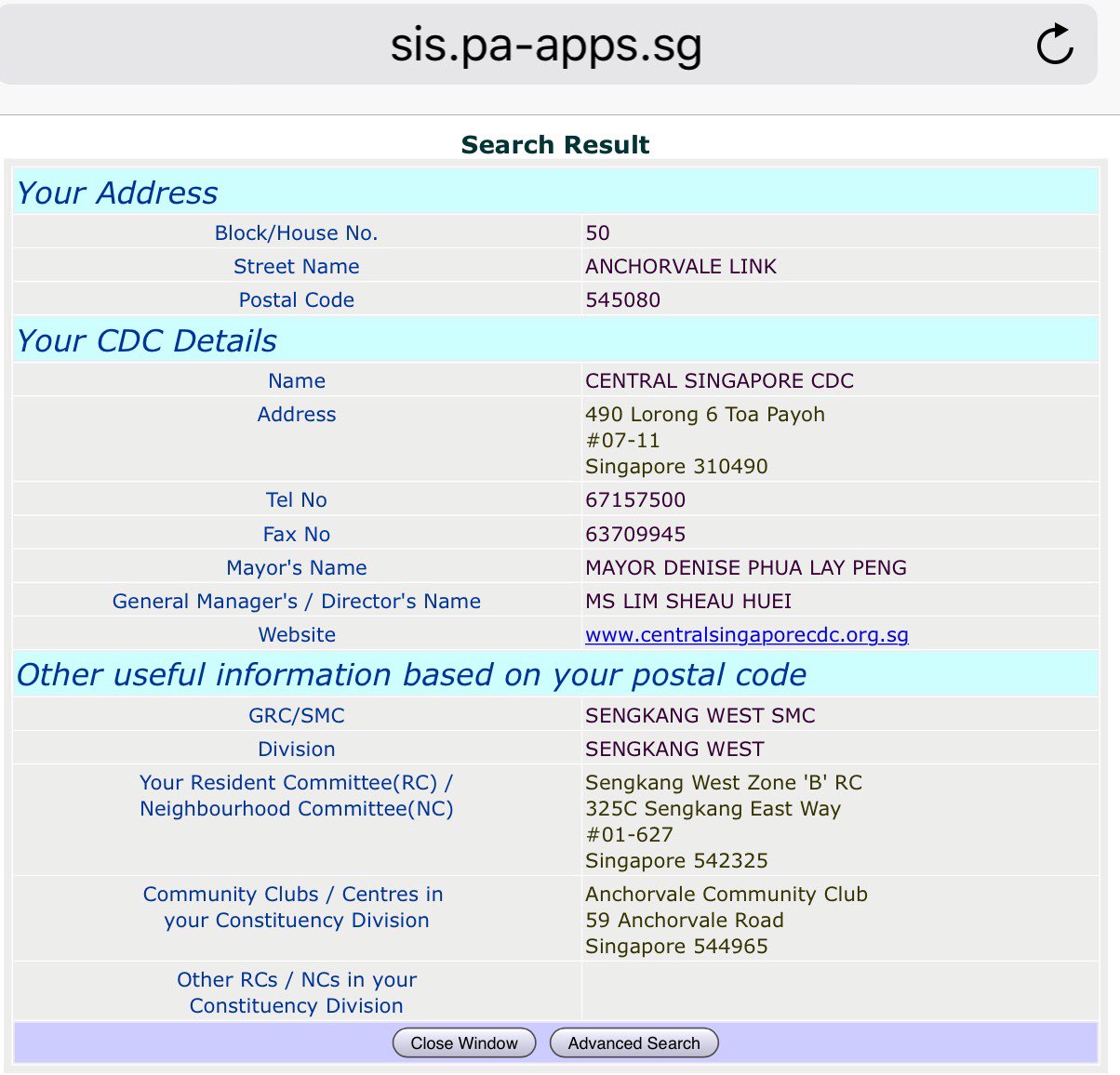Open the Advanced Search button

pos(633,1042)
